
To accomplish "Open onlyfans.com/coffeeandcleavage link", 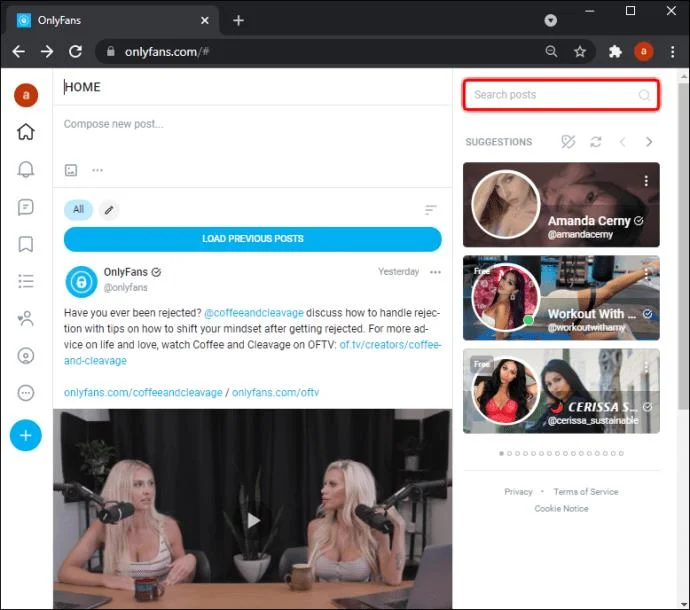I will point(143,393).
